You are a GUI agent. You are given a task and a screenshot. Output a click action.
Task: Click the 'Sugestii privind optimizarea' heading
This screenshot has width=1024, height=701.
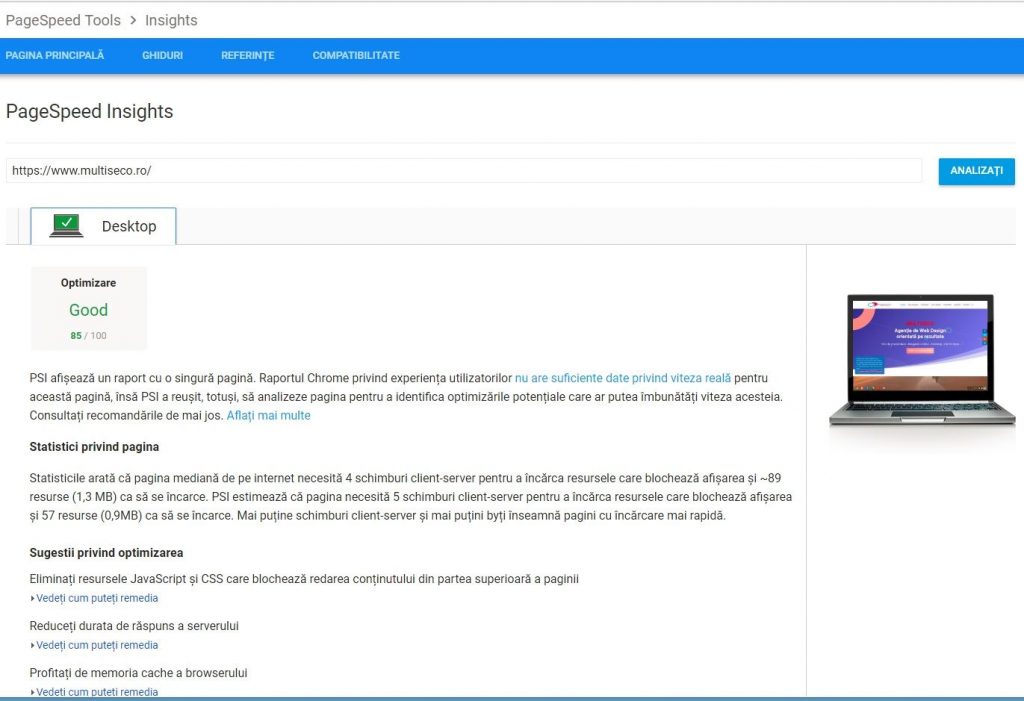pyautogui.click(x=106, y=553)
